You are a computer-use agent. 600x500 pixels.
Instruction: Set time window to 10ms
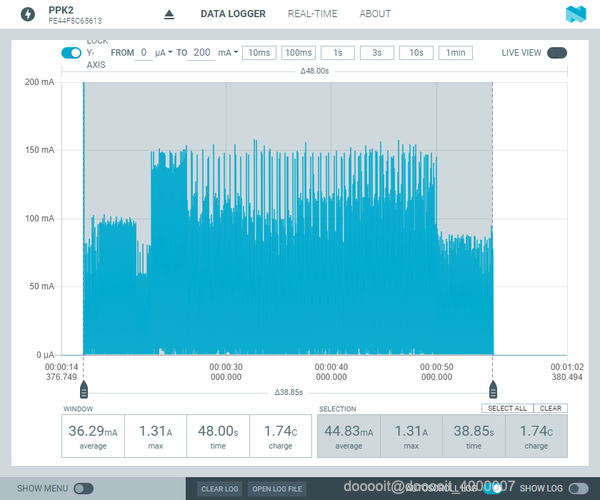[259, 53]
